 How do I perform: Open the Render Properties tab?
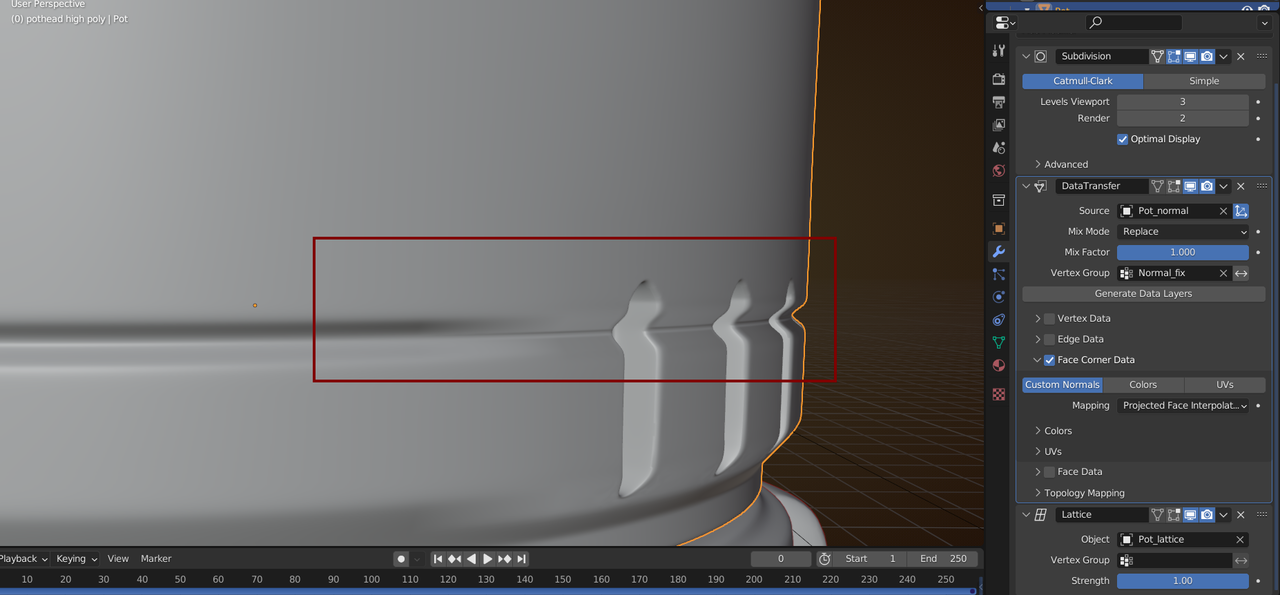click(x=998, y=79)
